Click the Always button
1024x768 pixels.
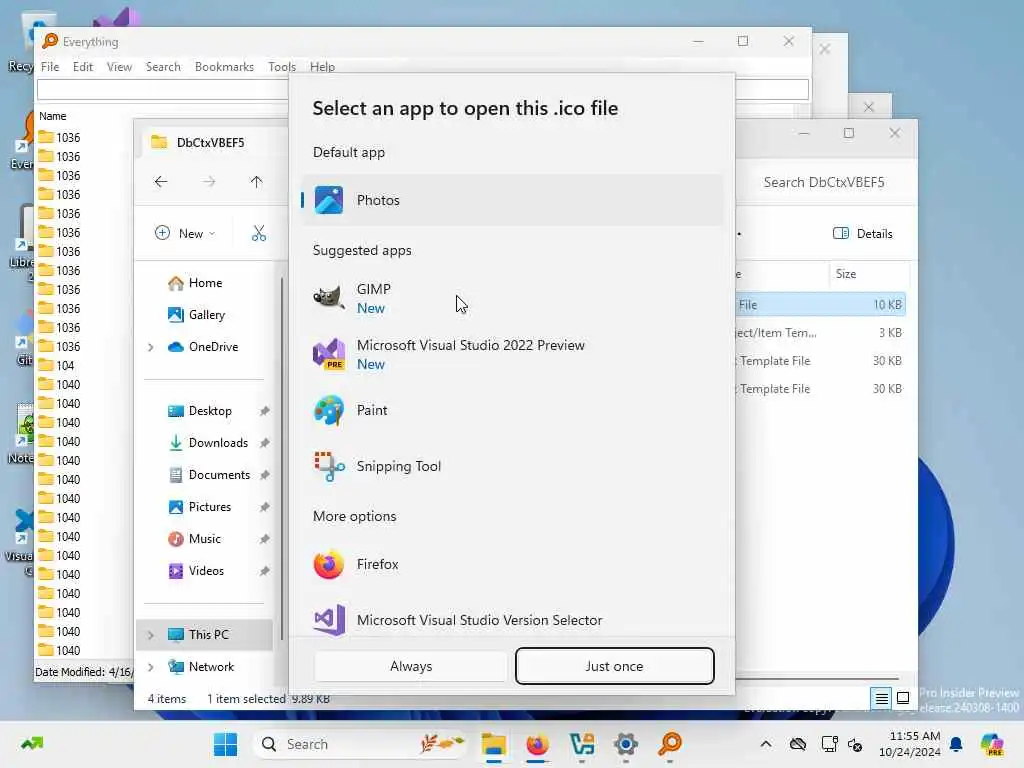point(411,666)
